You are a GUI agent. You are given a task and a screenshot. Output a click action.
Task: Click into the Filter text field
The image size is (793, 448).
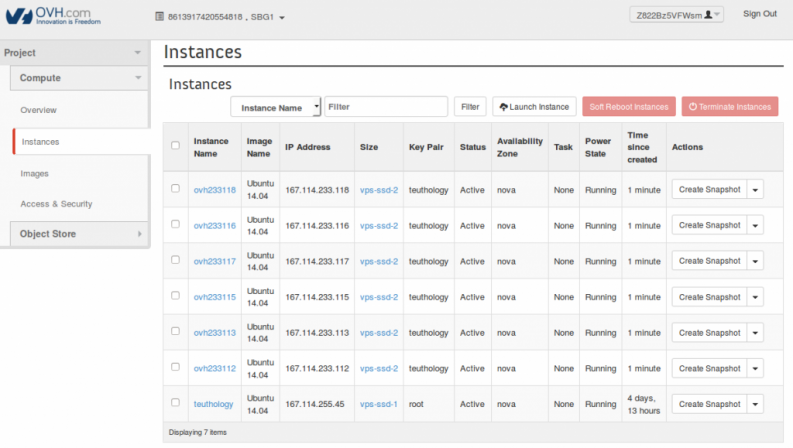pyautogui.click(x=386, y=107)
